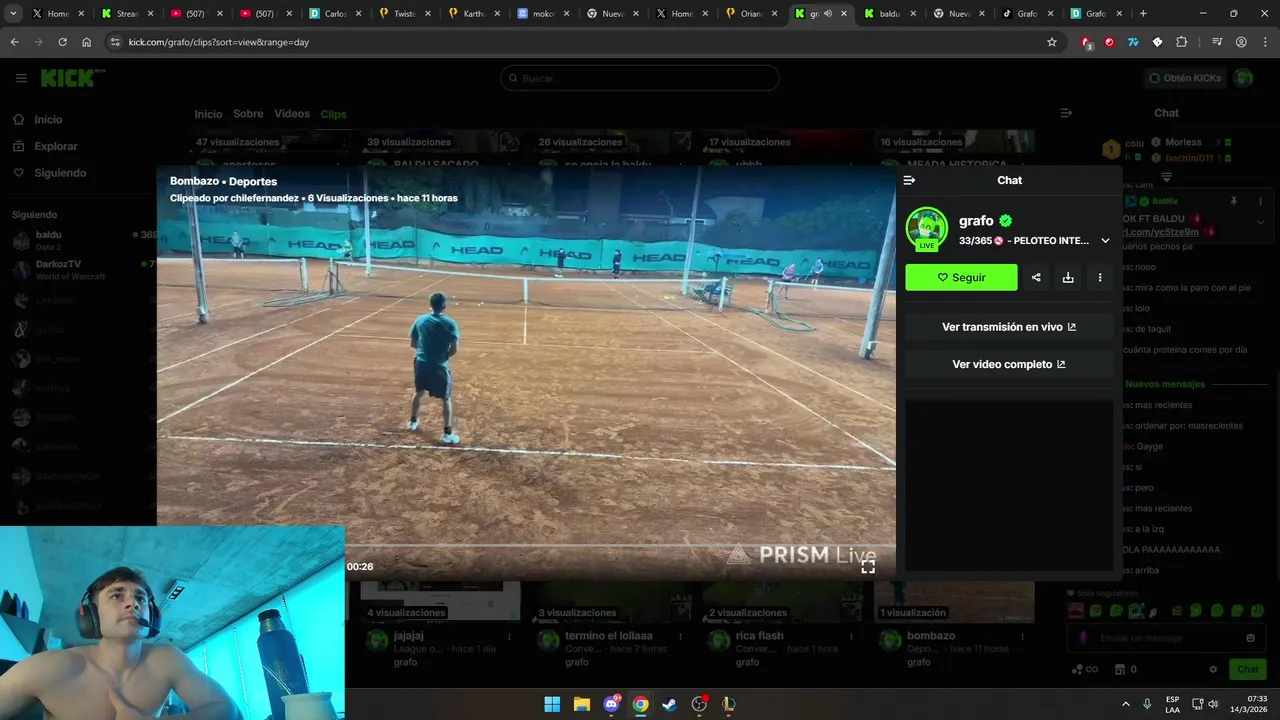
Task: Select Siguiendo in Kick sidebar
Action: [59, 173]
